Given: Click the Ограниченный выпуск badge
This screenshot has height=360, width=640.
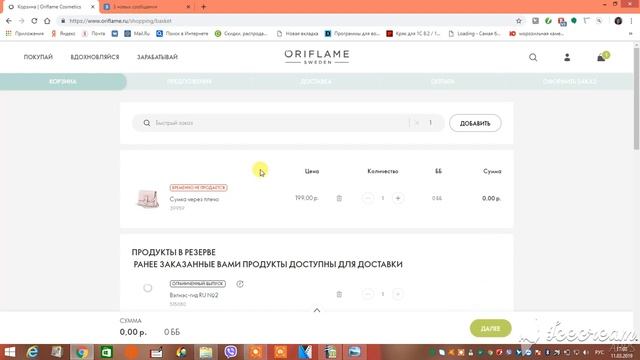Looking at the screenshot, I should click(198, 284).
